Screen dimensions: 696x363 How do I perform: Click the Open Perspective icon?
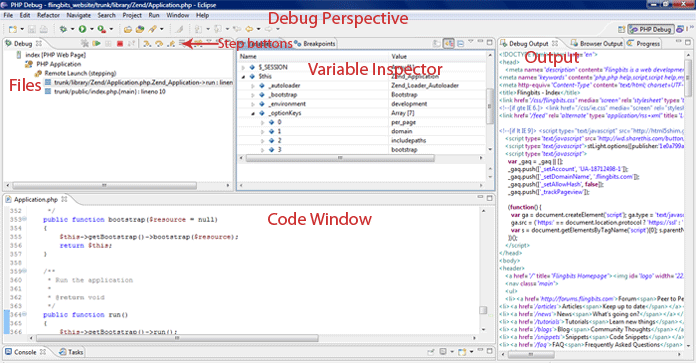click(621, 29)
